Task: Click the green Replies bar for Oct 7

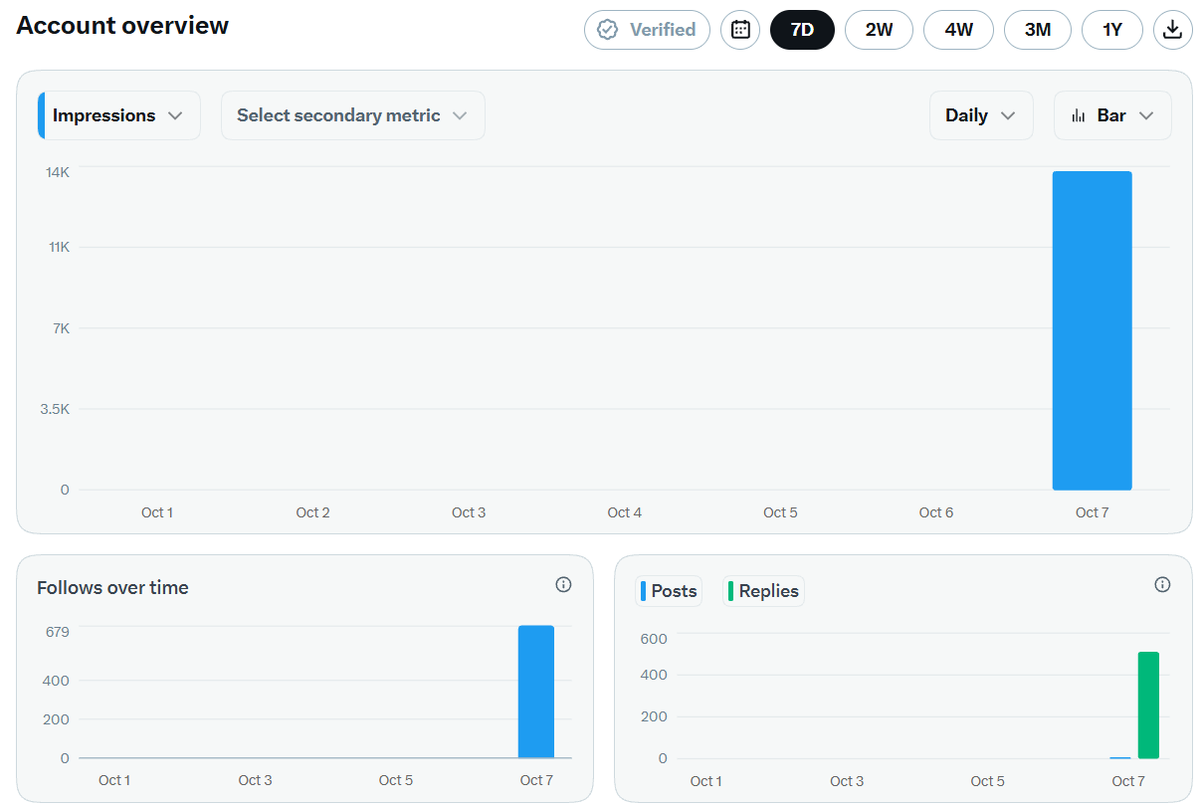Action: coord(1149,705)
